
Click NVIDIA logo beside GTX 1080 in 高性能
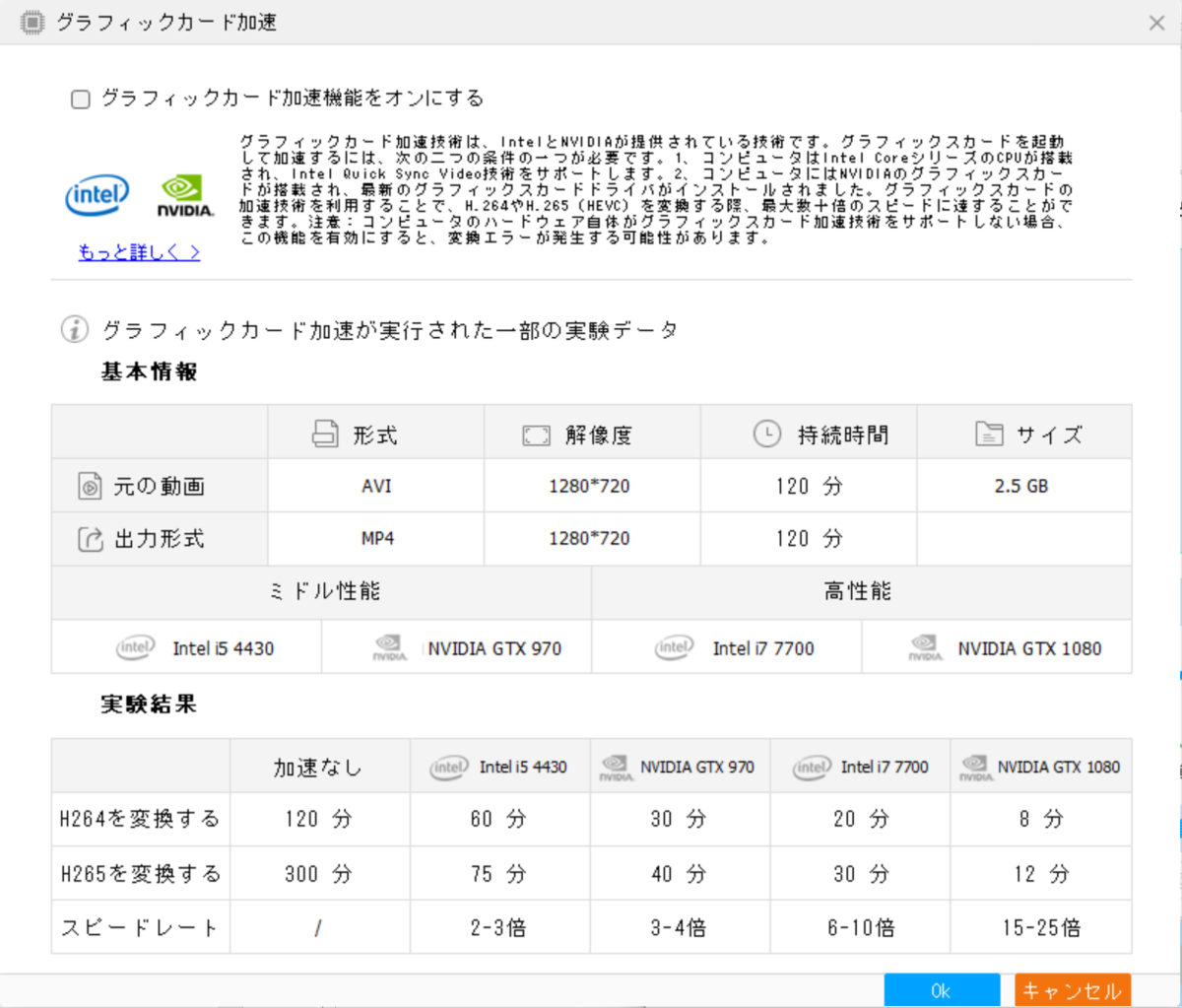[925, 647]
